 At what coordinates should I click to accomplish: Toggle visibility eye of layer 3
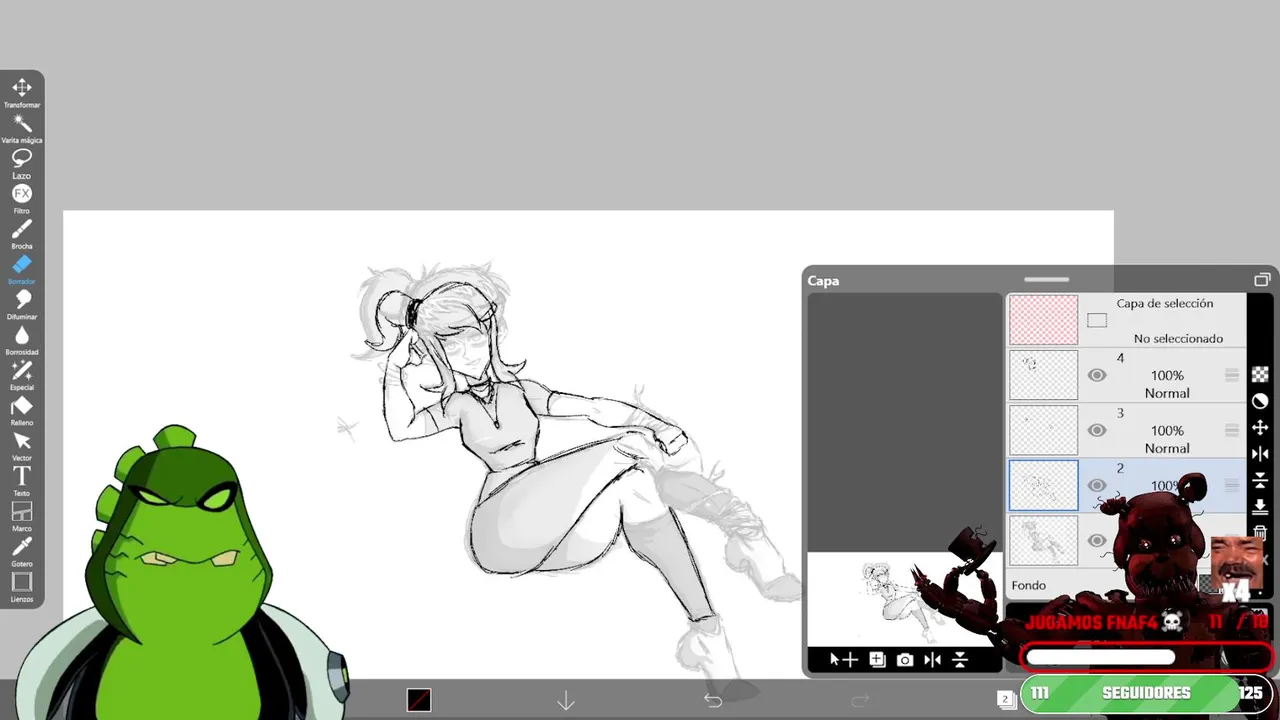coord(1097,430)
